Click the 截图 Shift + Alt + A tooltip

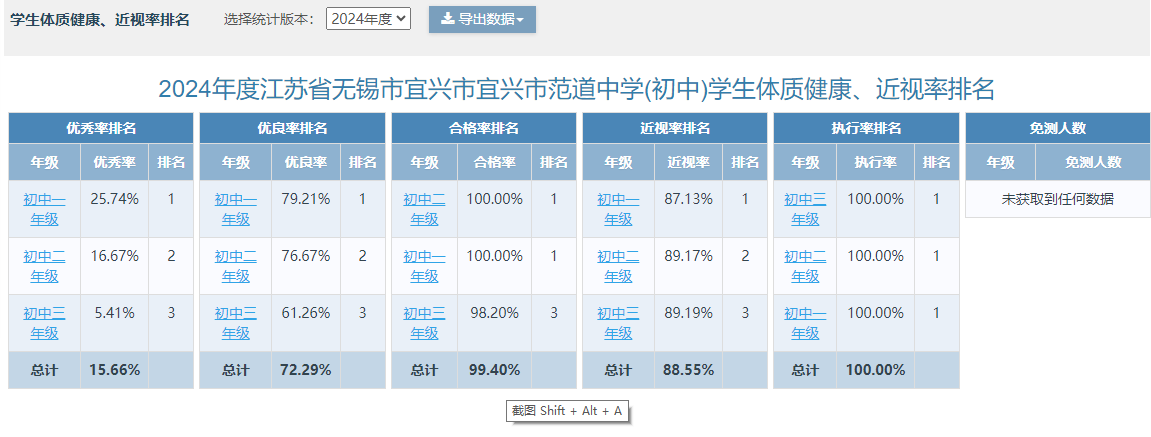point(567,411)
